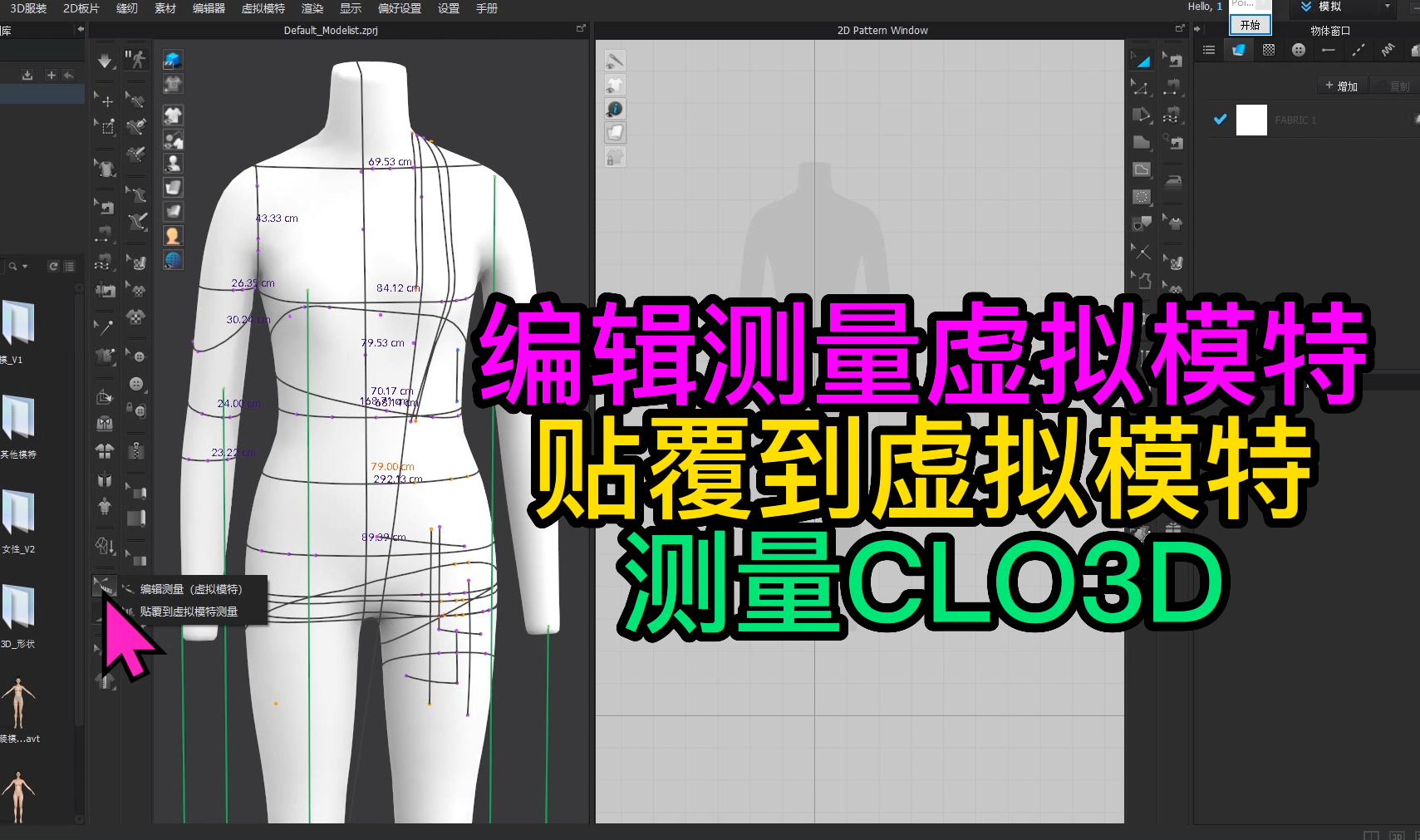This screenshot has width=1420, height=840.
Task: Click the orange avatar display icon beside the 3D view
Action: tap(173, 235)
